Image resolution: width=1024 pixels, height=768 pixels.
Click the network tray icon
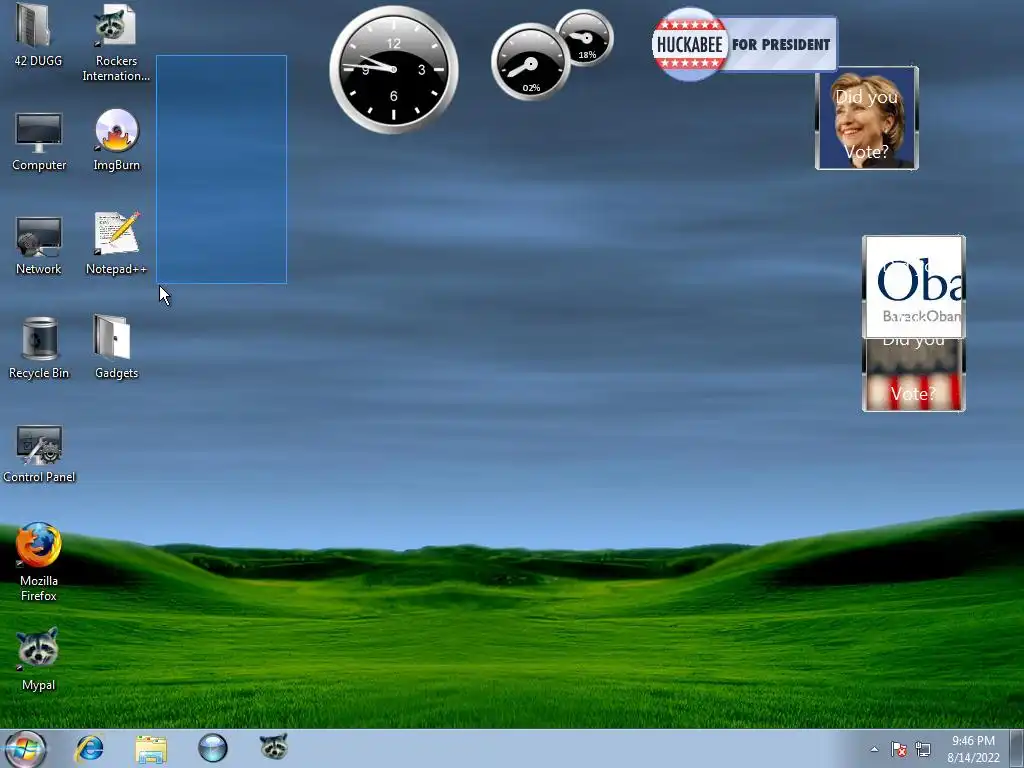(923, 749)
